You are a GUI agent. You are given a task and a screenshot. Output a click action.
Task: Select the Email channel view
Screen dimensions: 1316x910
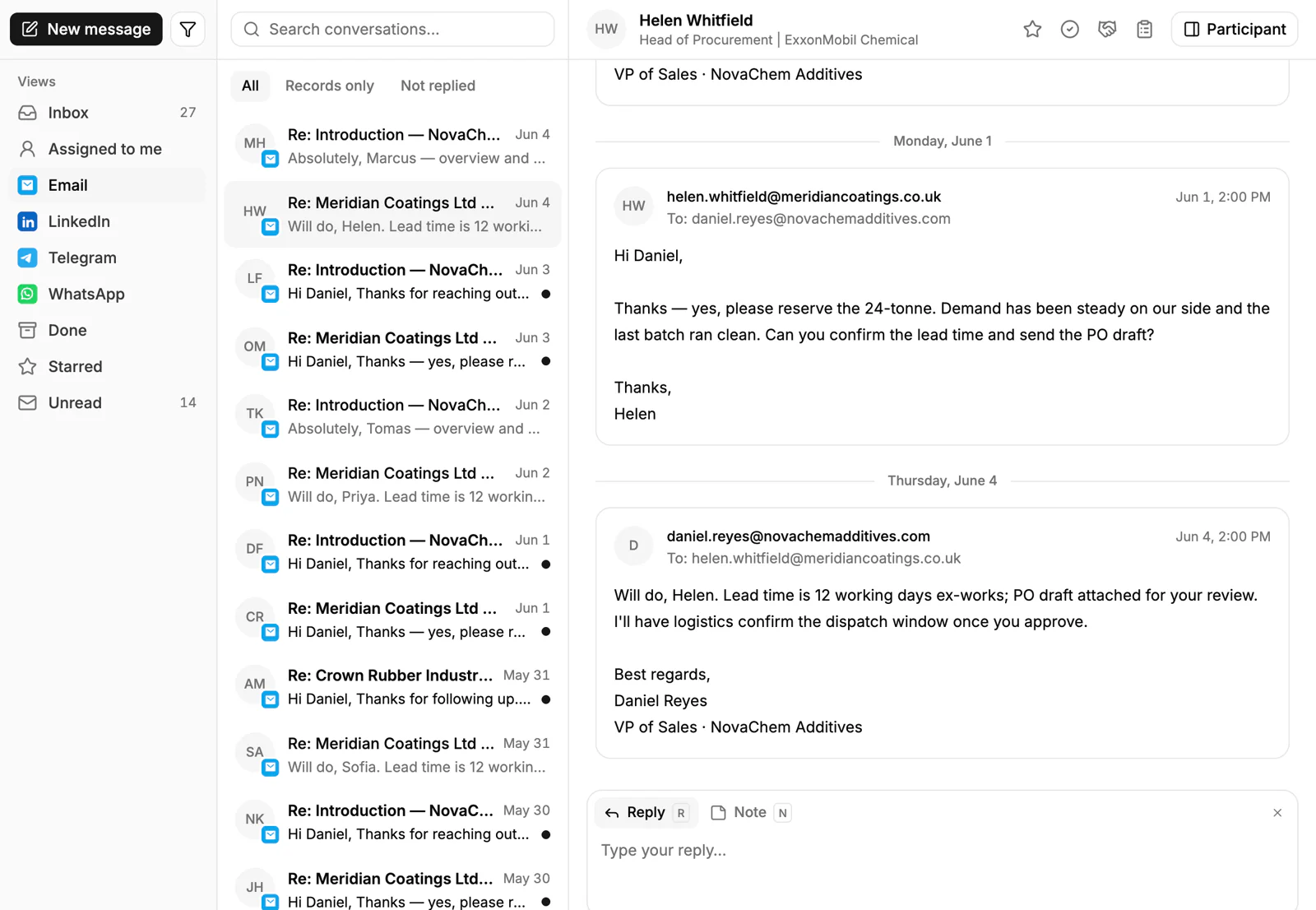108,185
